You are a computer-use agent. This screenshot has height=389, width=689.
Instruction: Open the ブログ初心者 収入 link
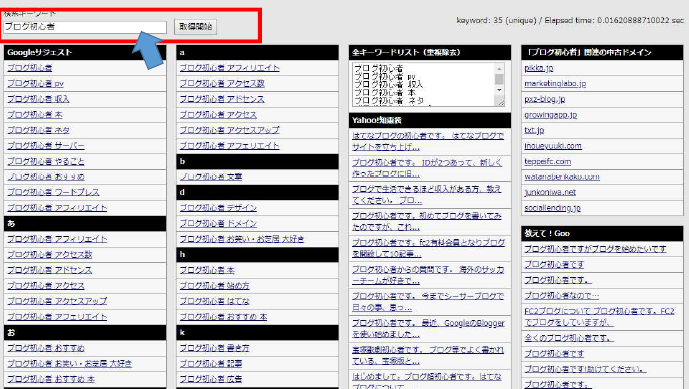tap(38, 99)
